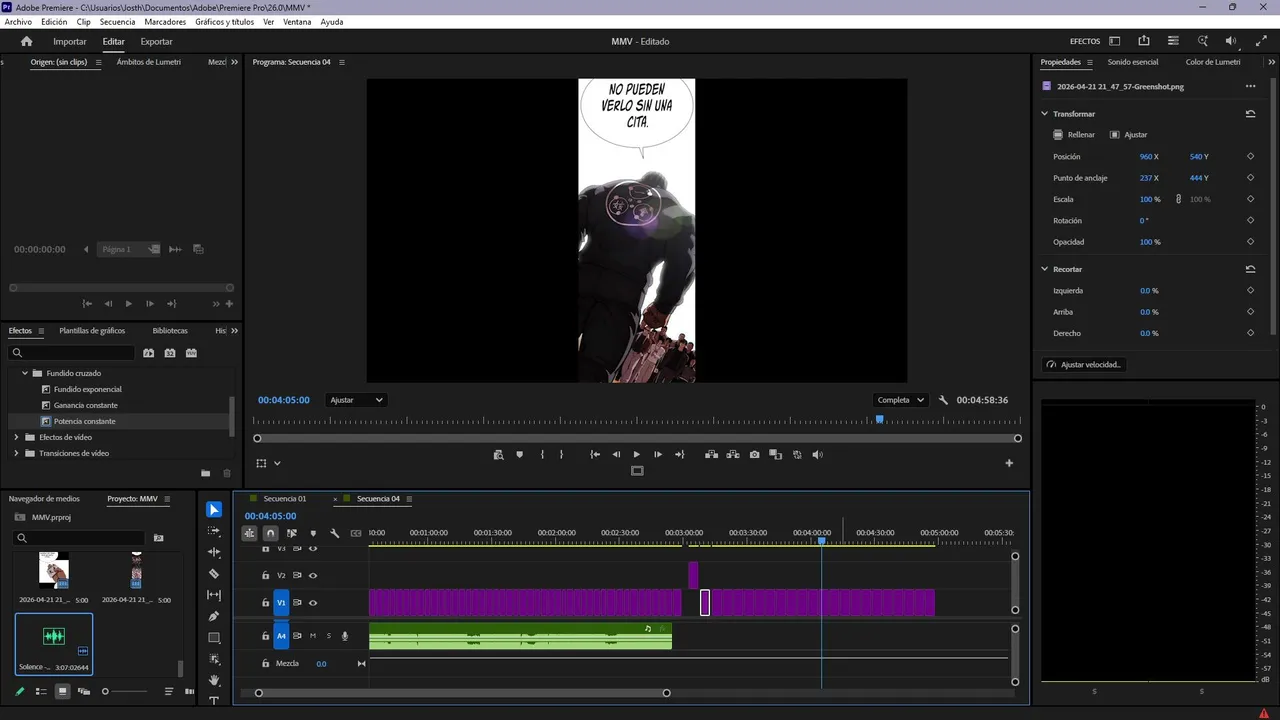Go to Home screen icon
The image size is (1280, 720).
point(27,41)
